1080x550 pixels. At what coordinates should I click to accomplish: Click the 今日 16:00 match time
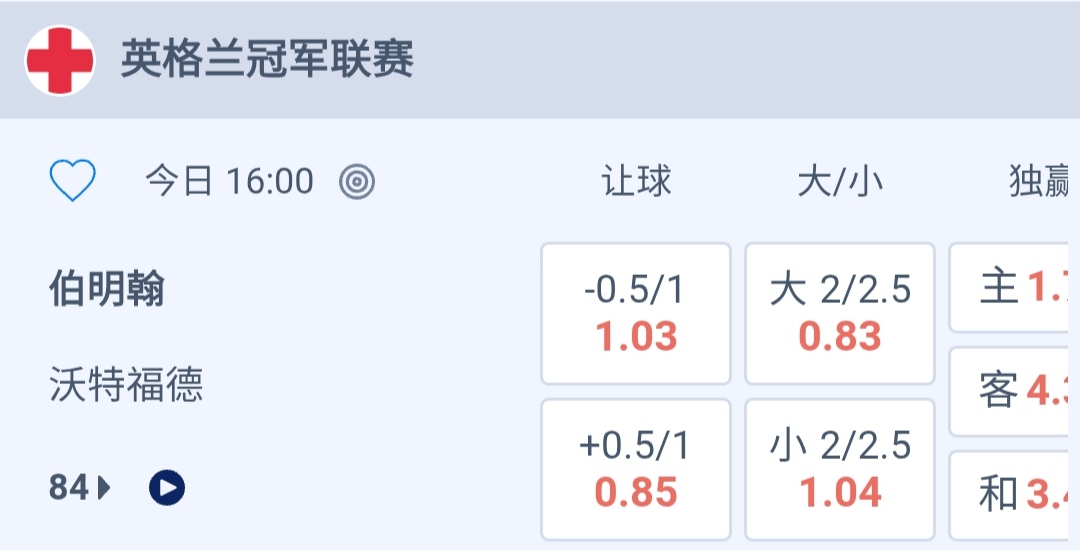click(x=229, y=182)
